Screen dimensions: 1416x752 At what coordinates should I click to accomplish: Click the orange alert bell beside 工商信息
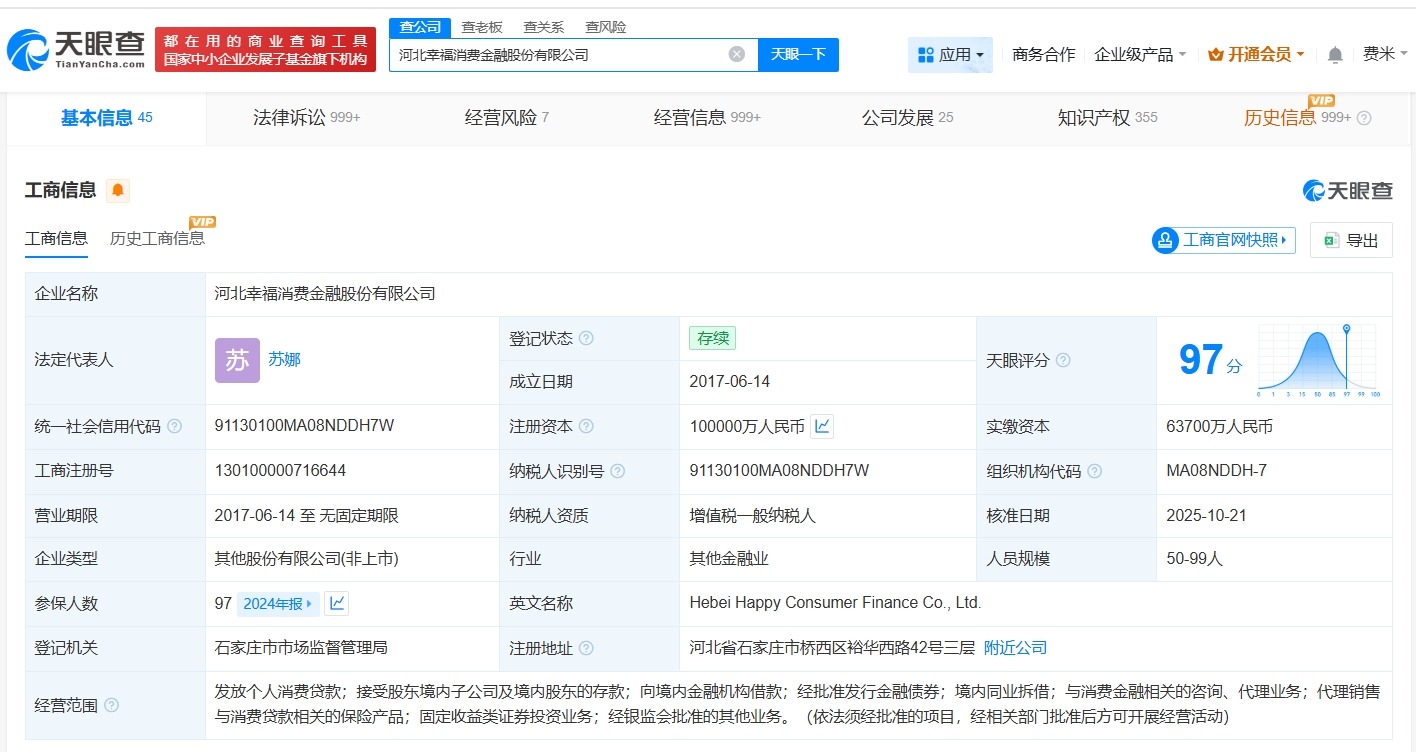[x=117, y=190]
